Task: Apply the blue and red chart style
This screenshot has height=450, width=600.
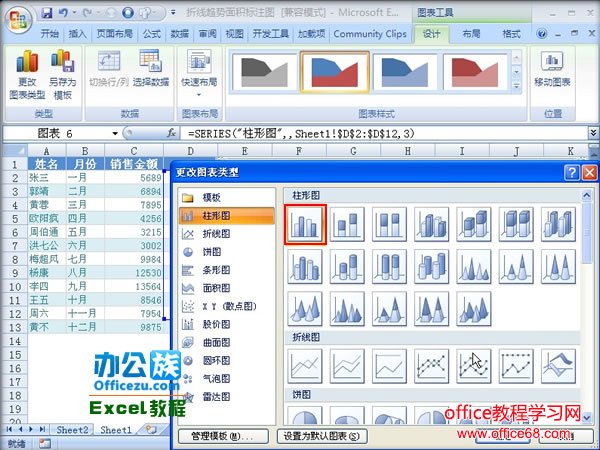Action: pos(335,72)
